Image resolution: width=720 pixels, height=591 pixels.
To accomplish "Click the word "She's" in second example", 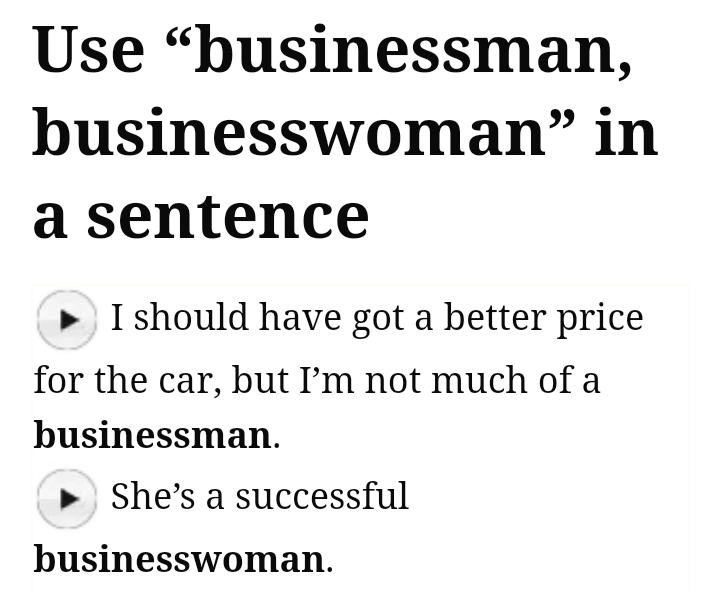I will click(152, 496).
